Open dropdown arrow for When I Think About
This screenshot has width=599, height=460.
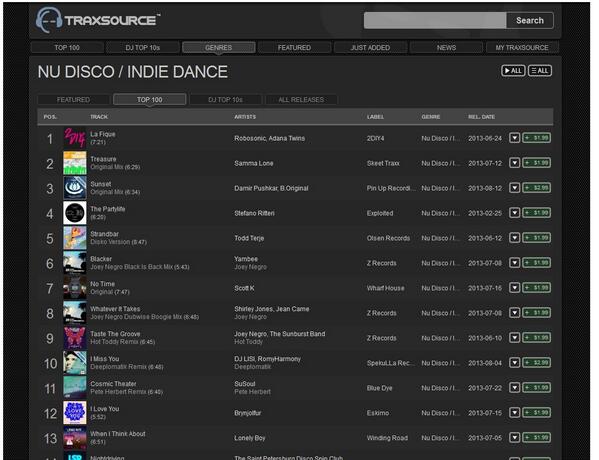tap(515, 437)
